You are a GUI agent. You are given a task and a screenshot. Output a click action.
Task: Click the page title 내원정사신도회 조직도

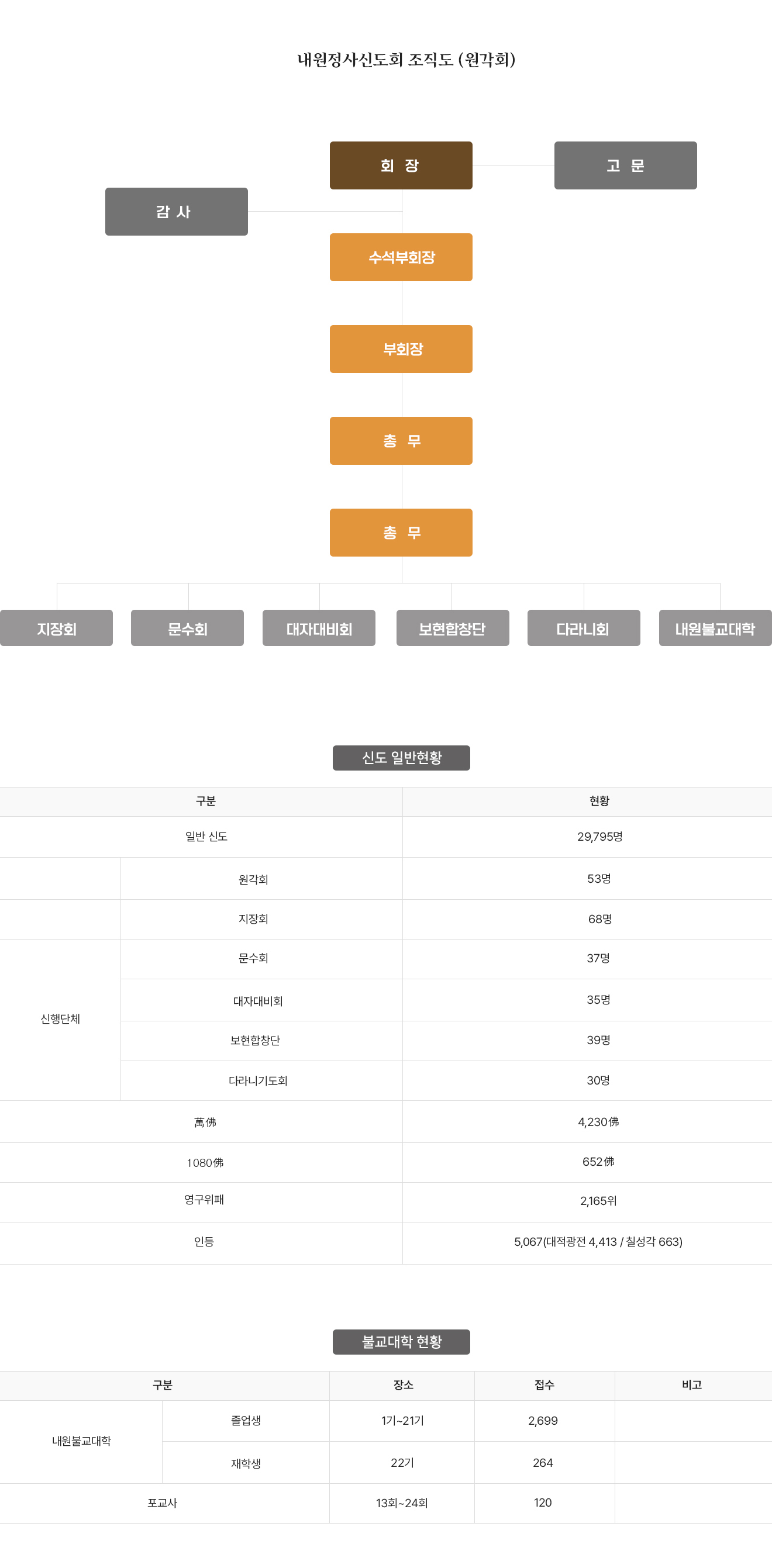406,60
